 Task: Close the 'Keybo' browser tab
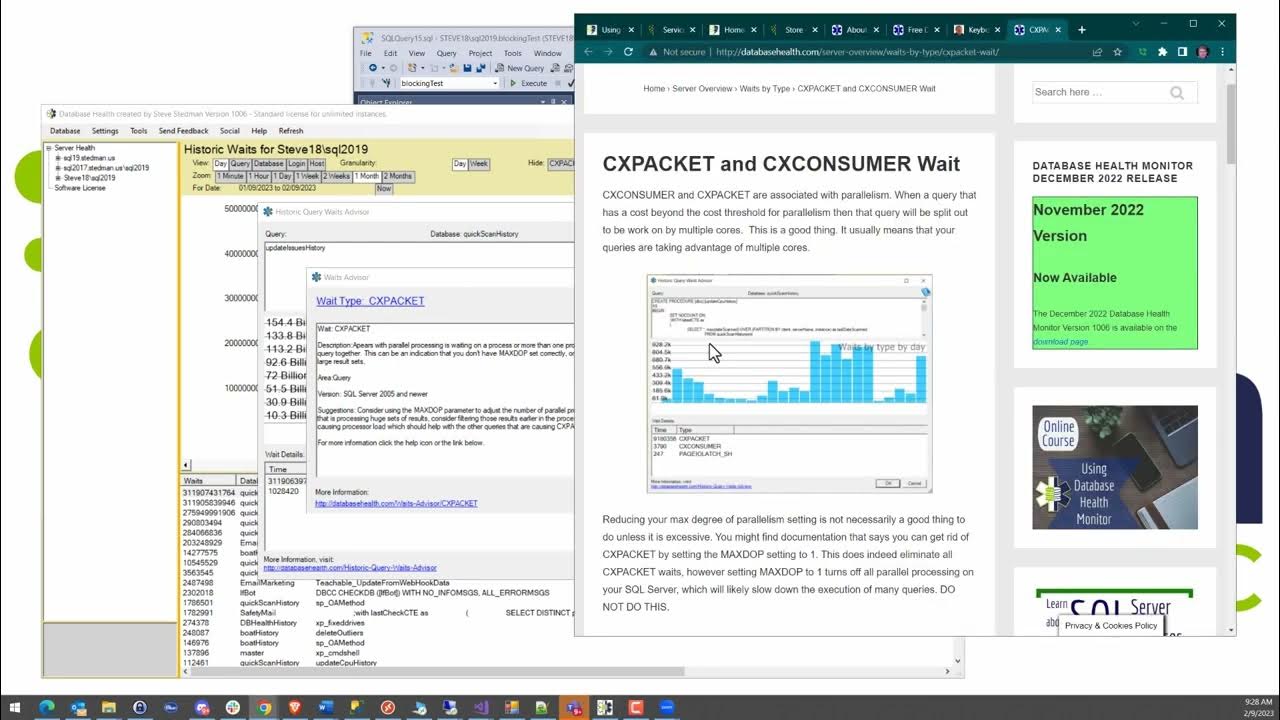pos(997,30)
